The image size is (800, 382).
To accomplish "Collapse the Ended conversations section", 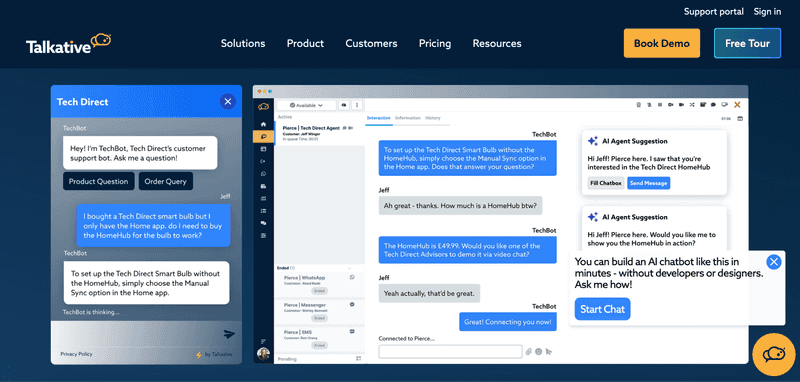I will click(x=349, y=268).
